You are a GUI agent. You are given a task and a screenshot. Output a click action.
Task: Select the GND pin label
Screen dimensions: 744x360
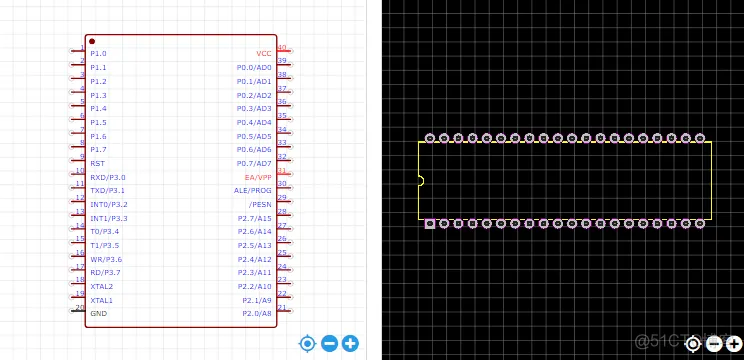click(x=98, y=314)
